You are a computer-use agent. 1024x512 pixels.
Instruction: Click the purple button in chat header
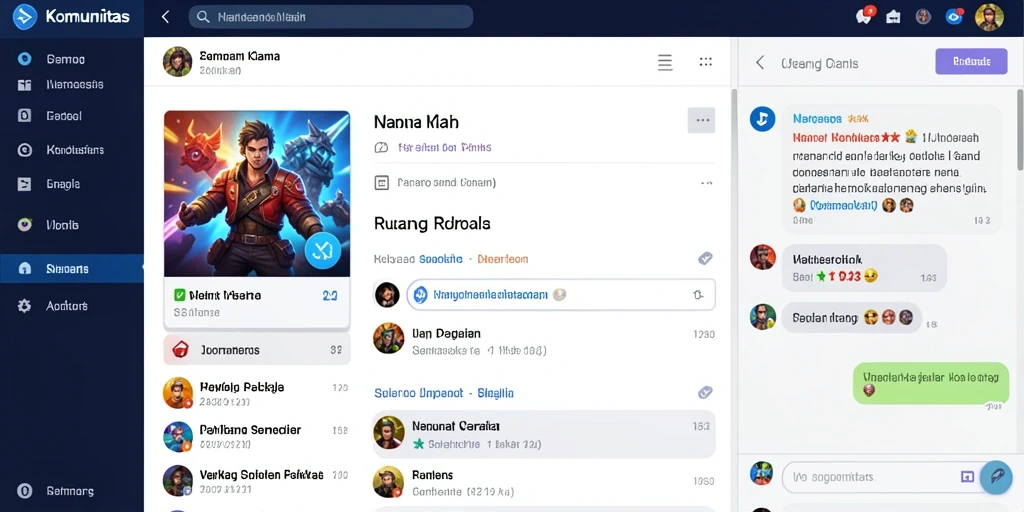click(971, 61)
